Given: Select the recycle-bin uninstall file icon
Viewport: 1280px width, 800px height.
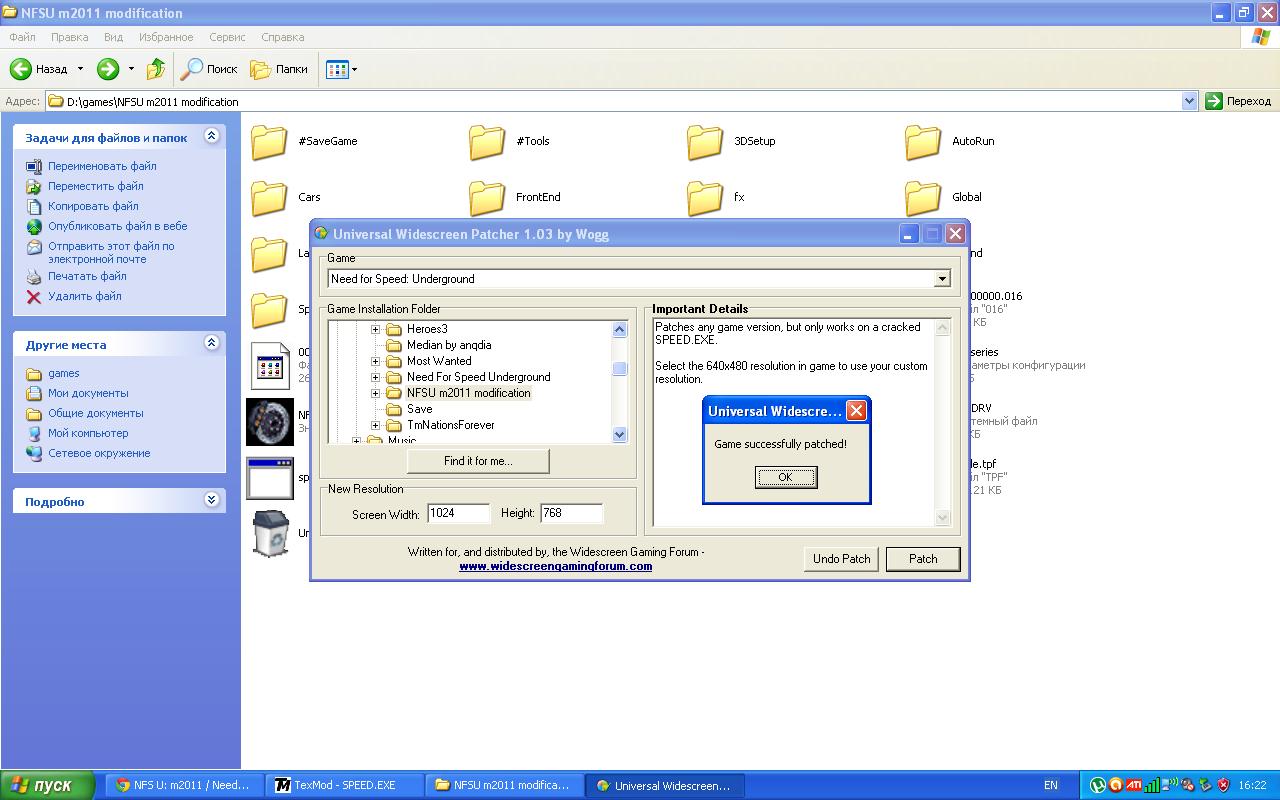Looking at the screenshot, I should 270,533.
